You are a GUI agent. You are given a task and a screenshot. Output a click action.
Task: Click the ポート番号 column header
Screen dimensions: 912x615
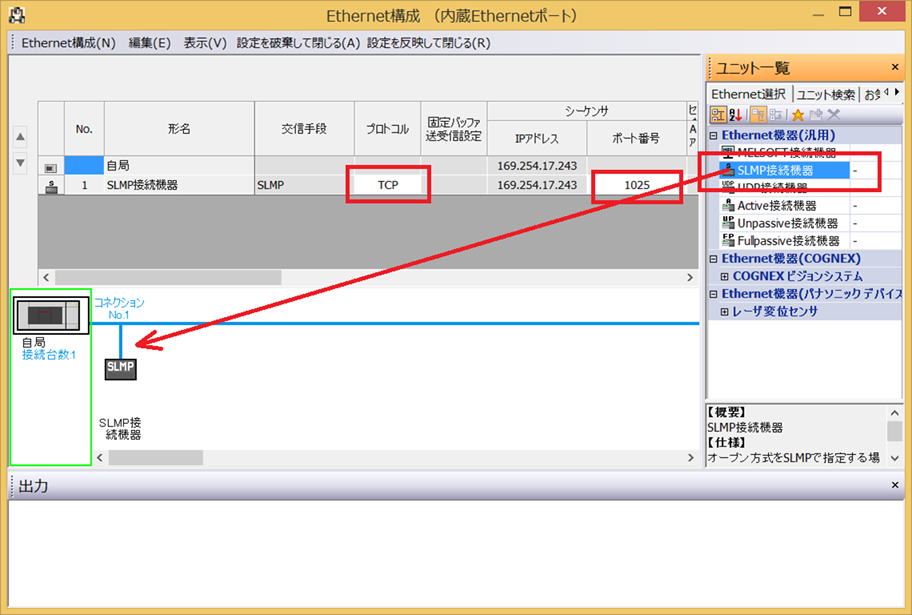coord(637,138)
